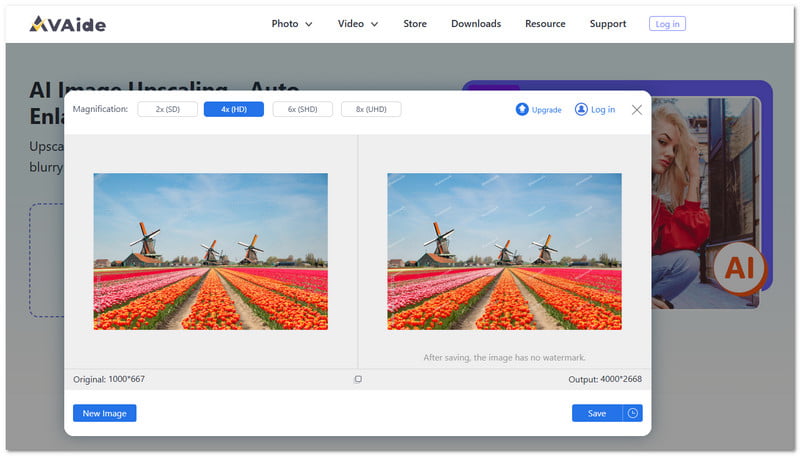Choose 6x (SHD) magnification

point(303,109)
